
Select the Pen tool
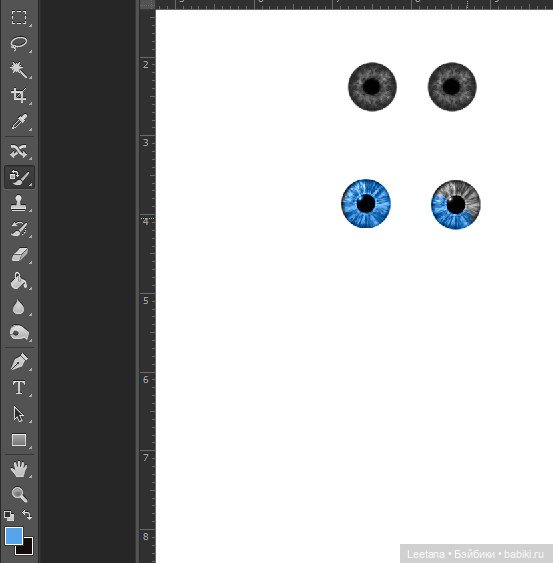pos(19,362)
